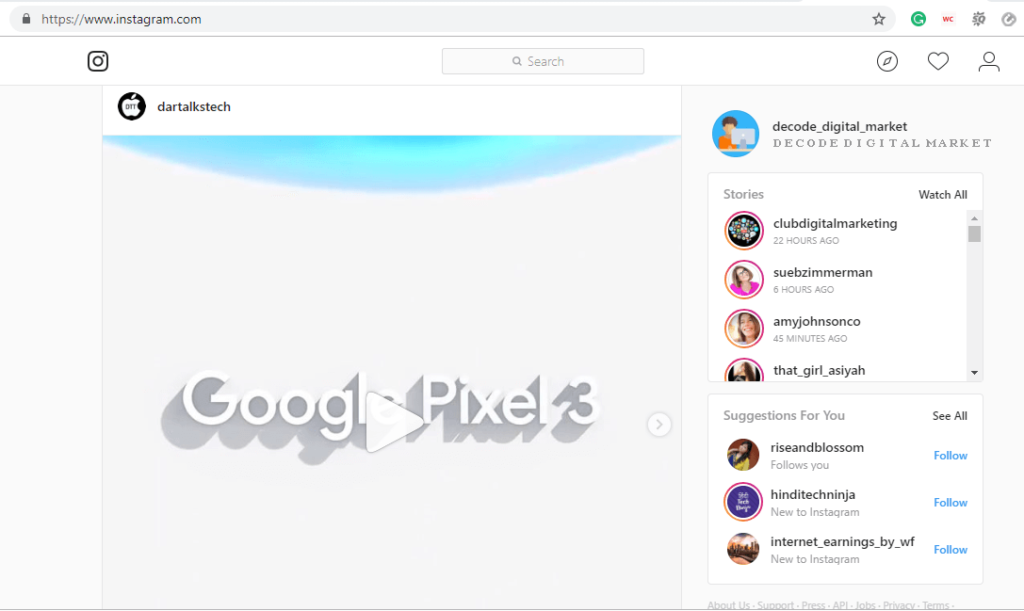1024x611 pixels.
Task: View activity notifications via the heart icon
Action: click(938, 61)
